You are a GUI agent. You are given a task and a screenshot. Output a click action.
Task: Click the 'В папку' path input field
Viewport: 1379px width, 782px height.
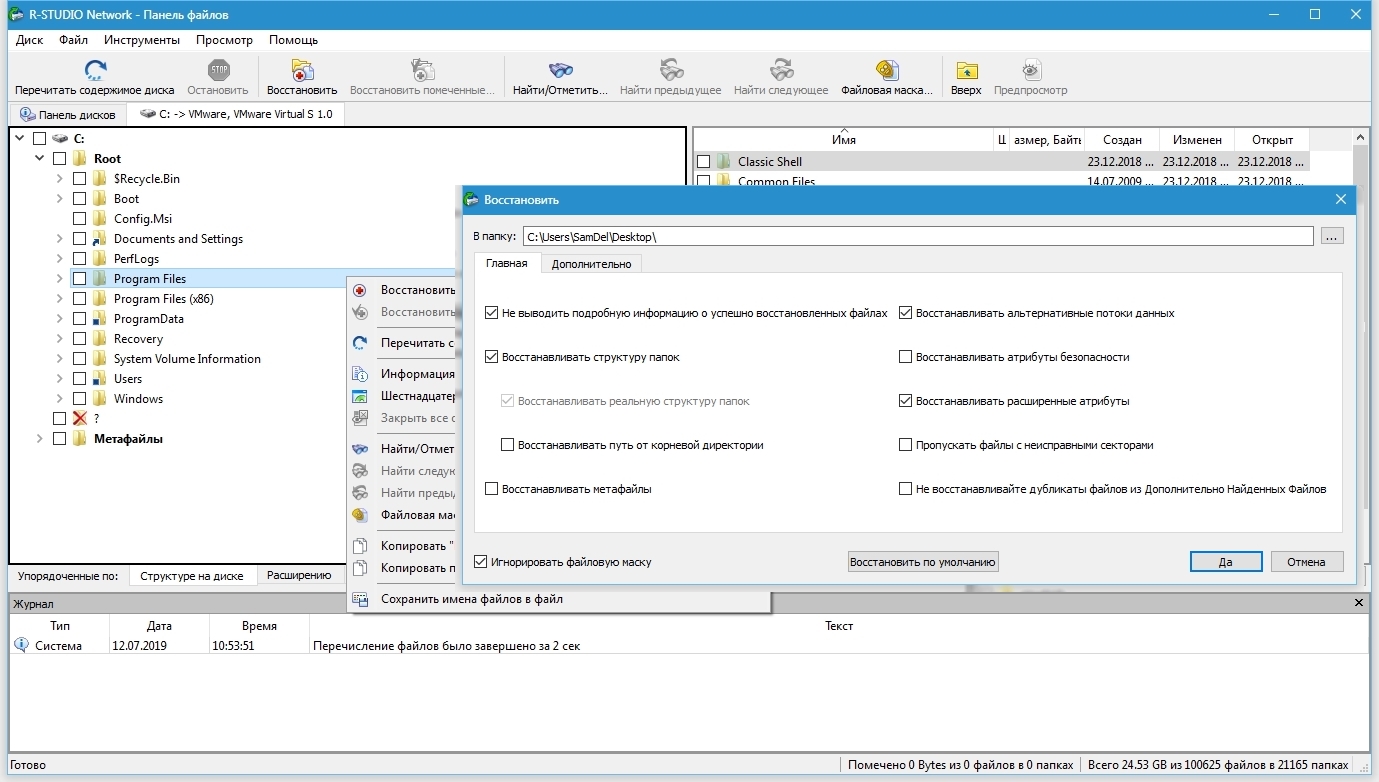coord(917,236)
